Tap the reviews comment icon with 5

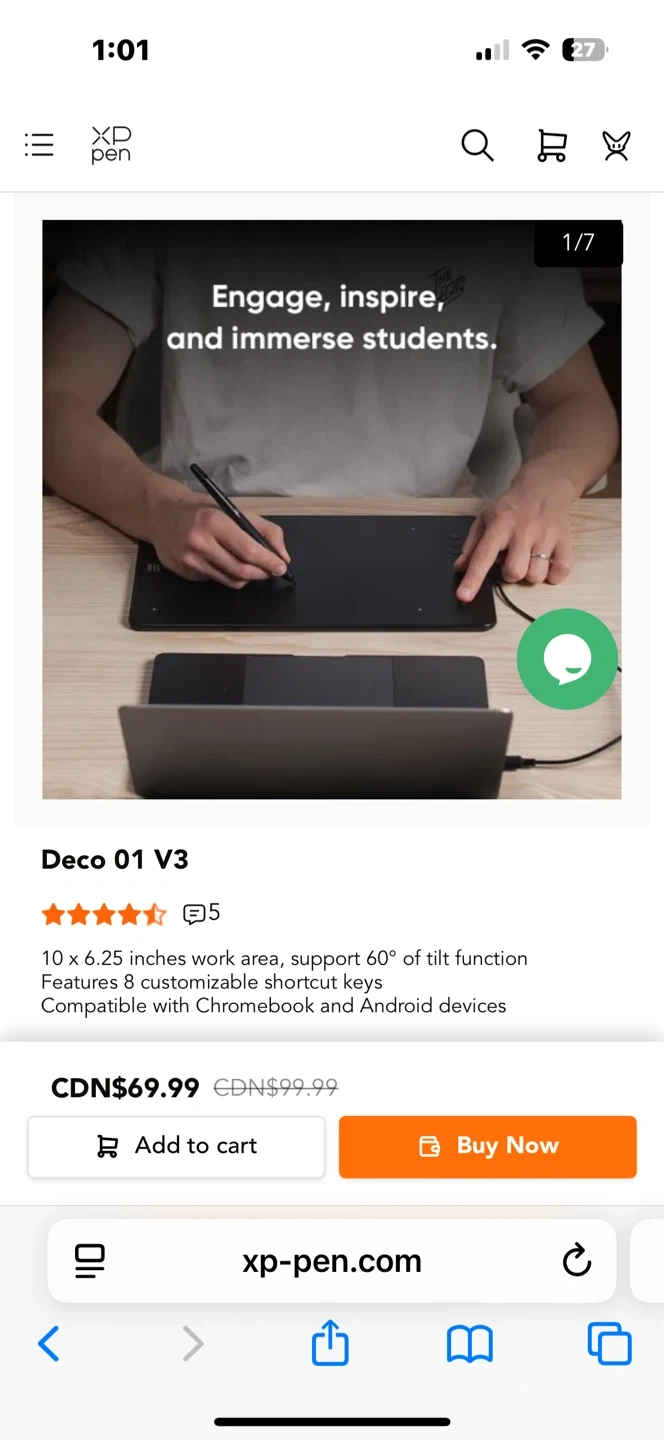[x=201, y=913]
